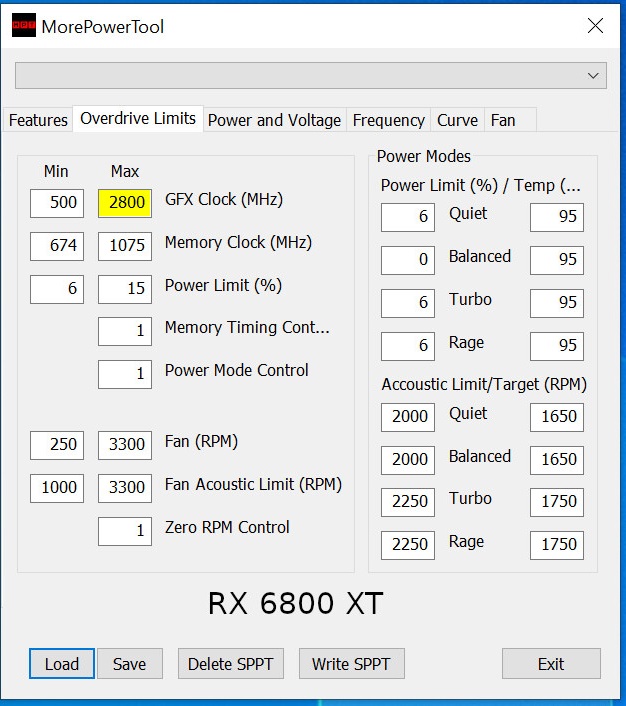Click Write SPPT button
626x706 pixels.
coord(351,664)
